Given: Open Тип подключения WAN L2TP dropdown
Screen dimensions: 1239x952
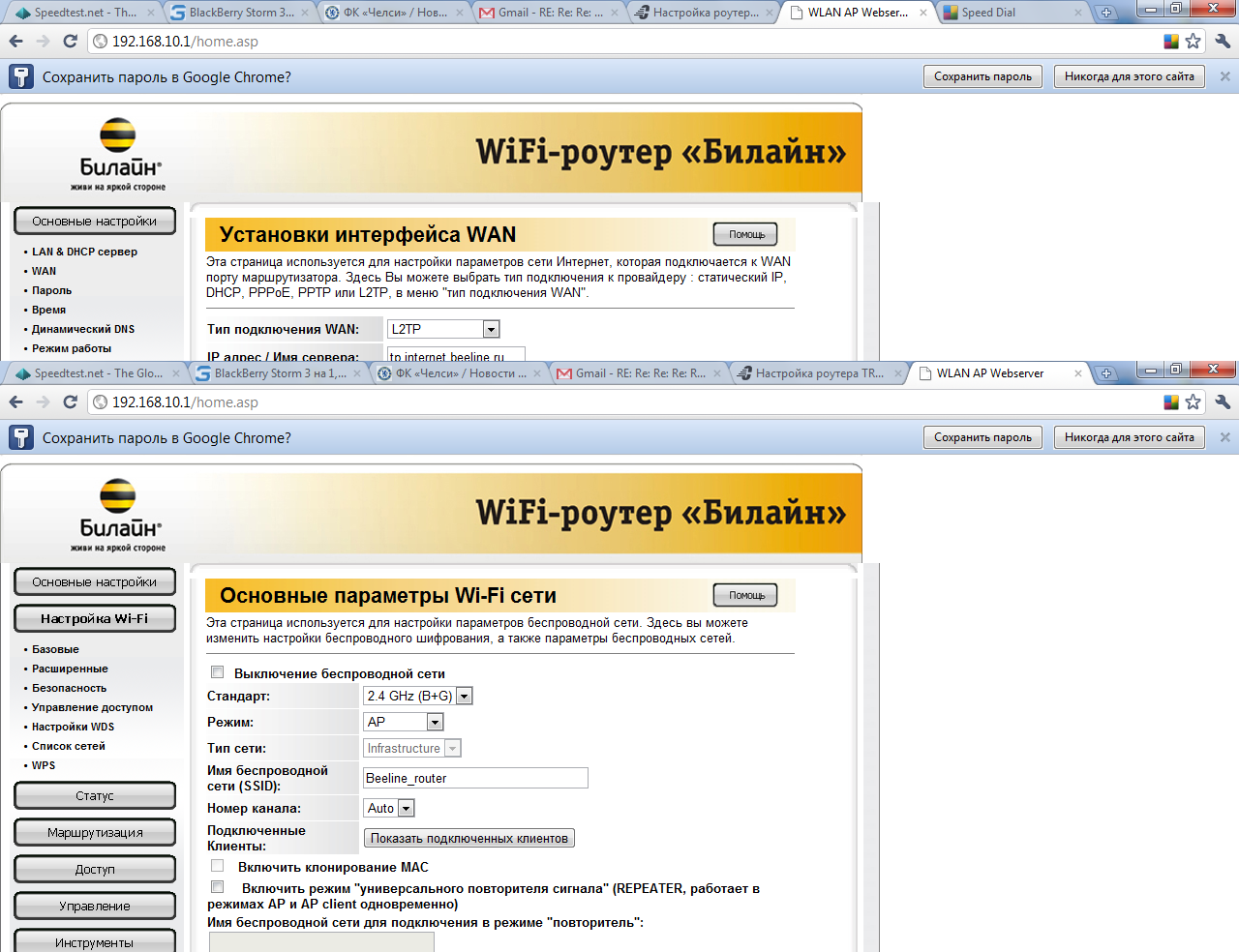Looking at the screenshot, I should tap(443, 329).
